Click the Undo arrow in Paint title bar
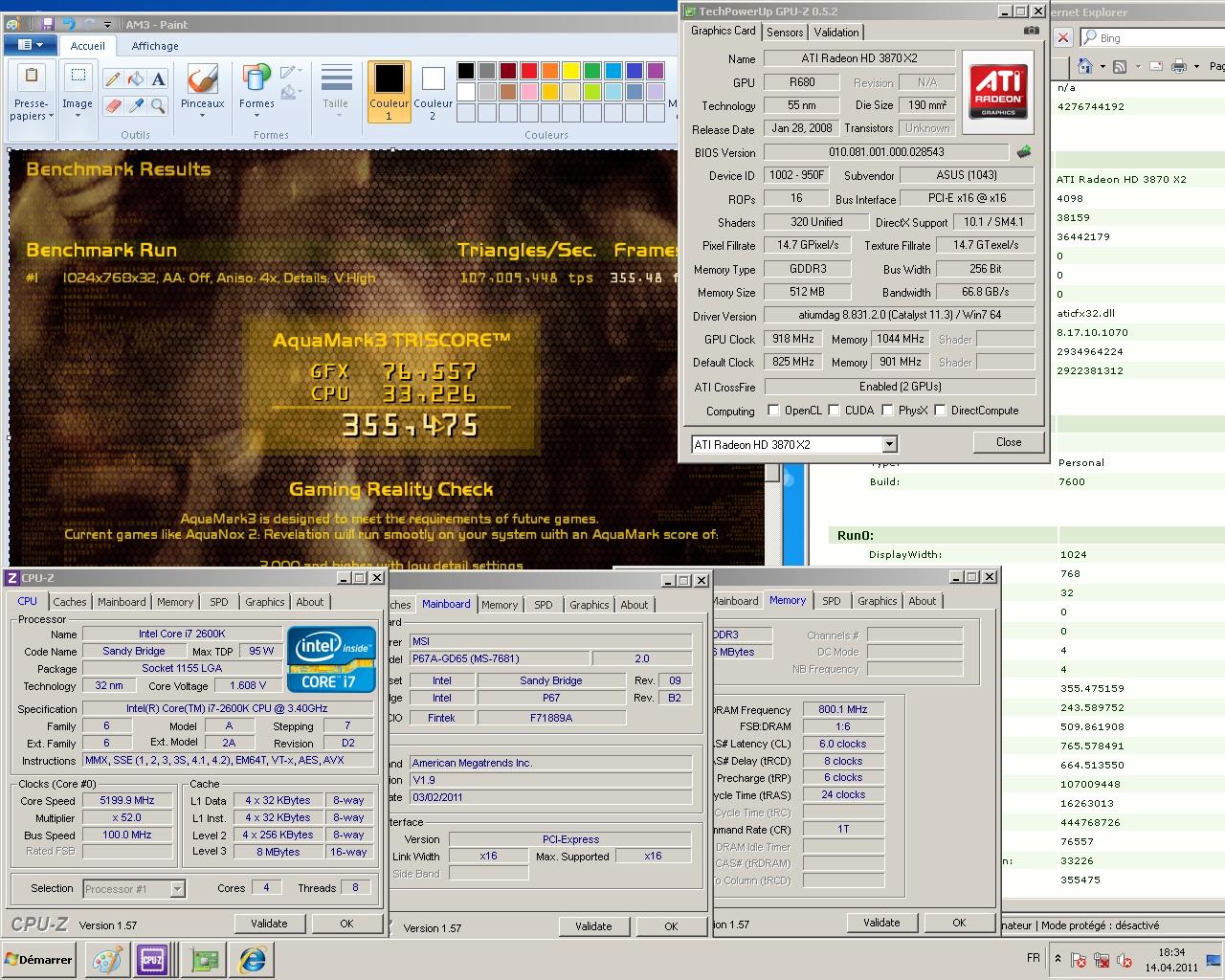This screenshot has height=980, width=1225. pos(69,24)
